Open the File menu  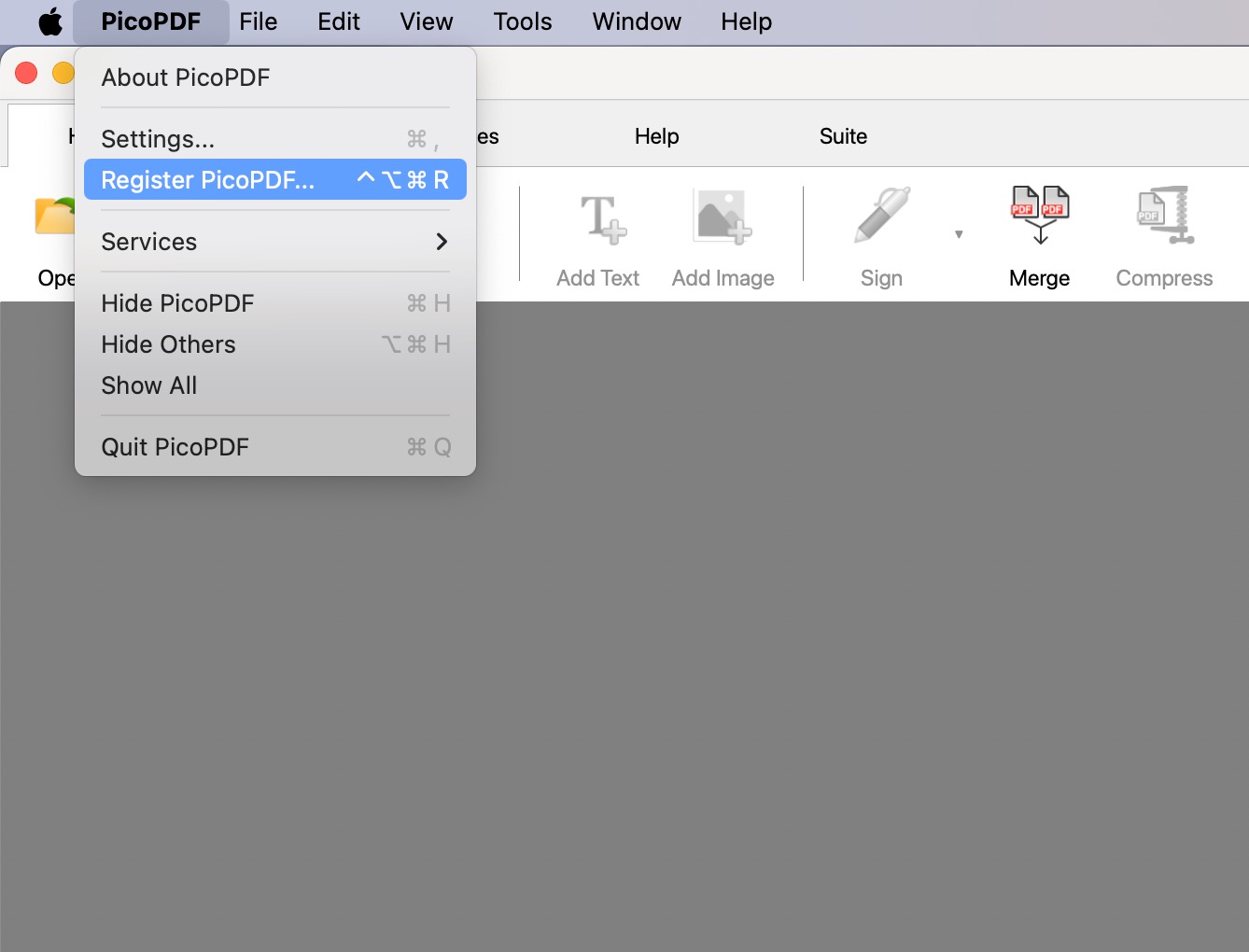[x=258, y=21]
